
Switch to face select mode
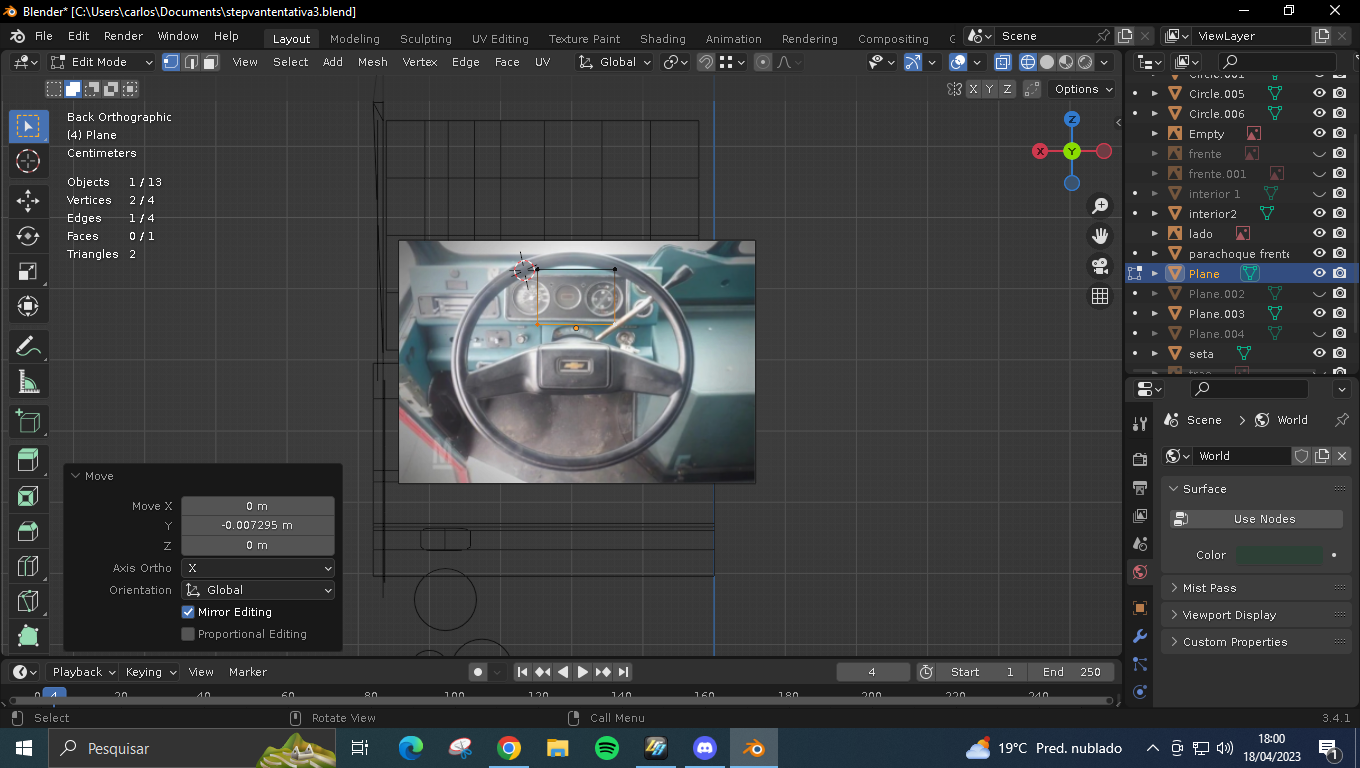click(211, 62)
